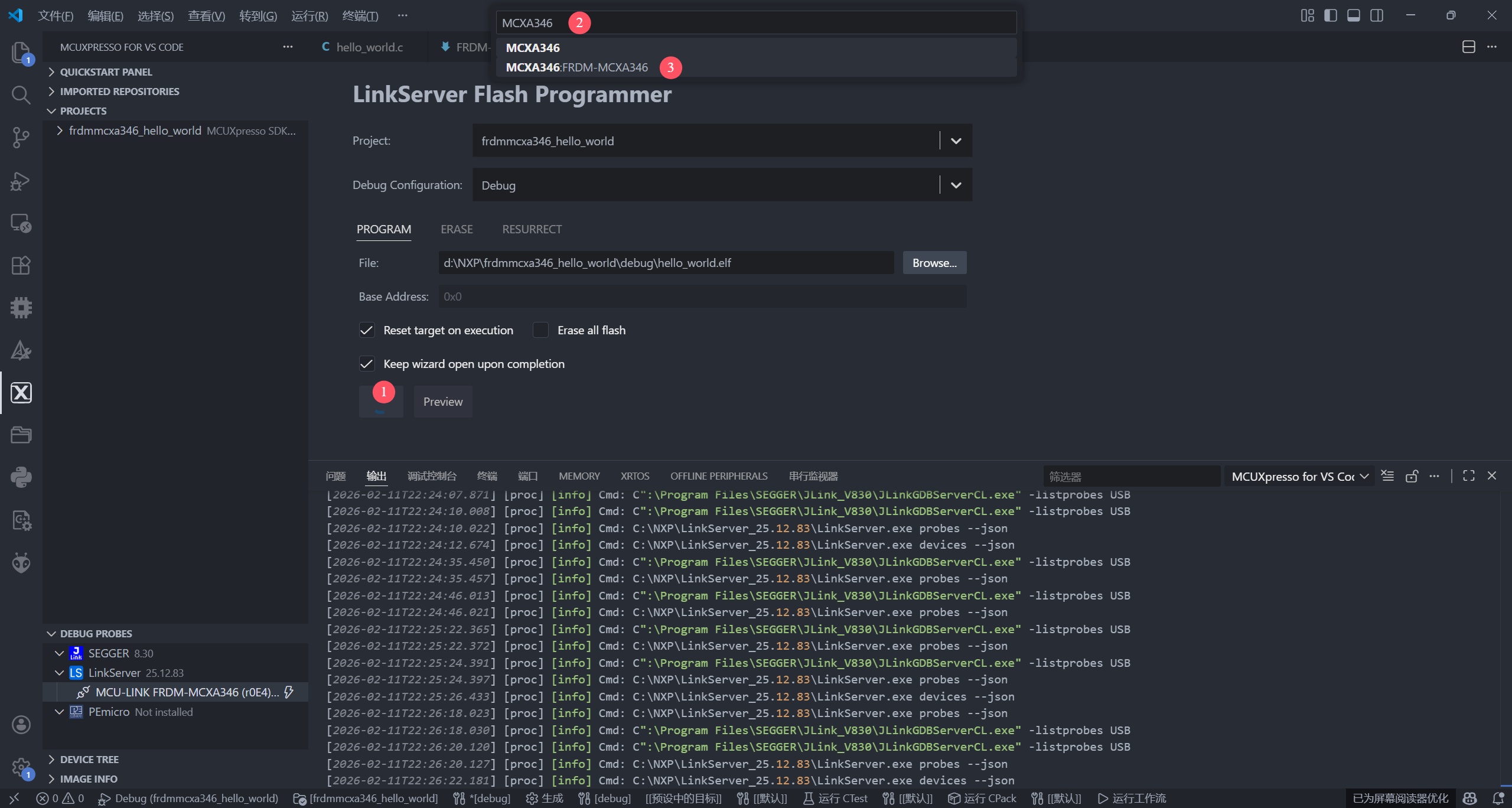Screen dimensions: 1512x808
Task: Maximize the bottom panel size icon
Action: click(1469, 476)
